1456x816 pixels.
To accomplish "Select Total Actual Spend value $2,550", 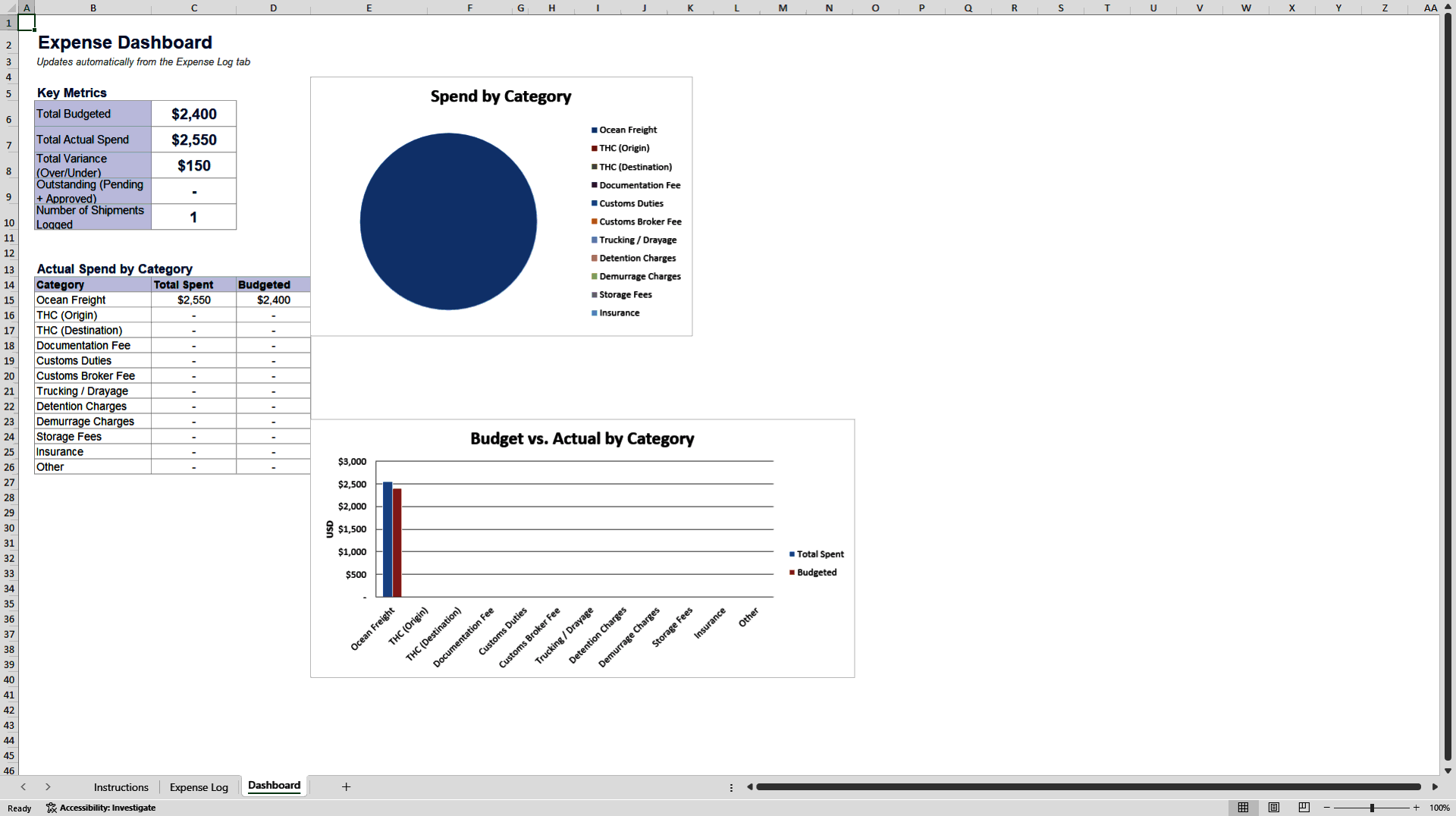I will tap(193, 140).
